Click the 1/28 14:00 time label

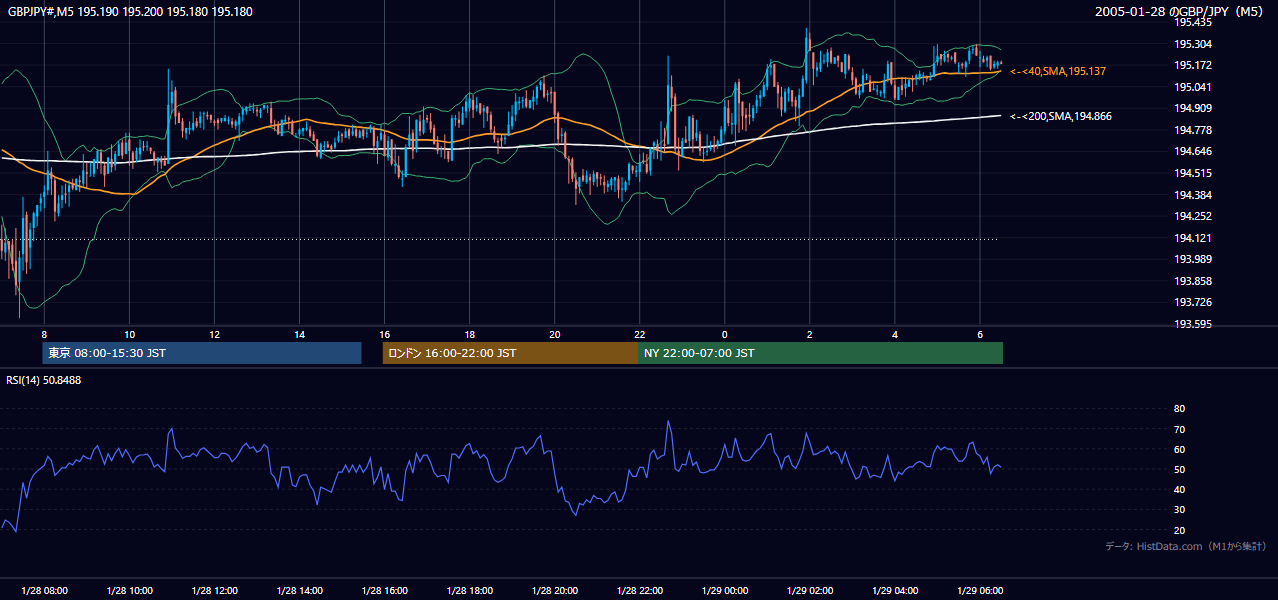point(299,590)
